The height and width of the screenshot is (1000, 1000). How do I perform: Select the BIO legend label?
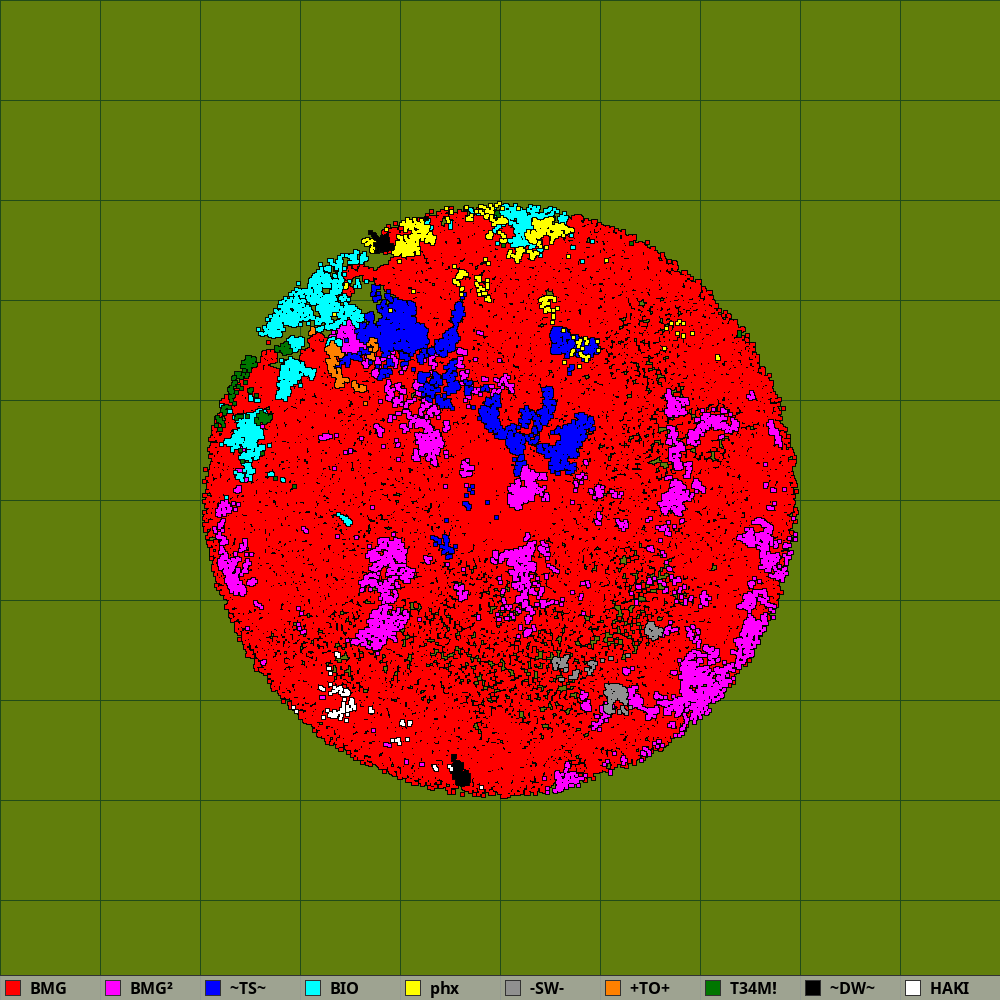[x=344, y=989]
